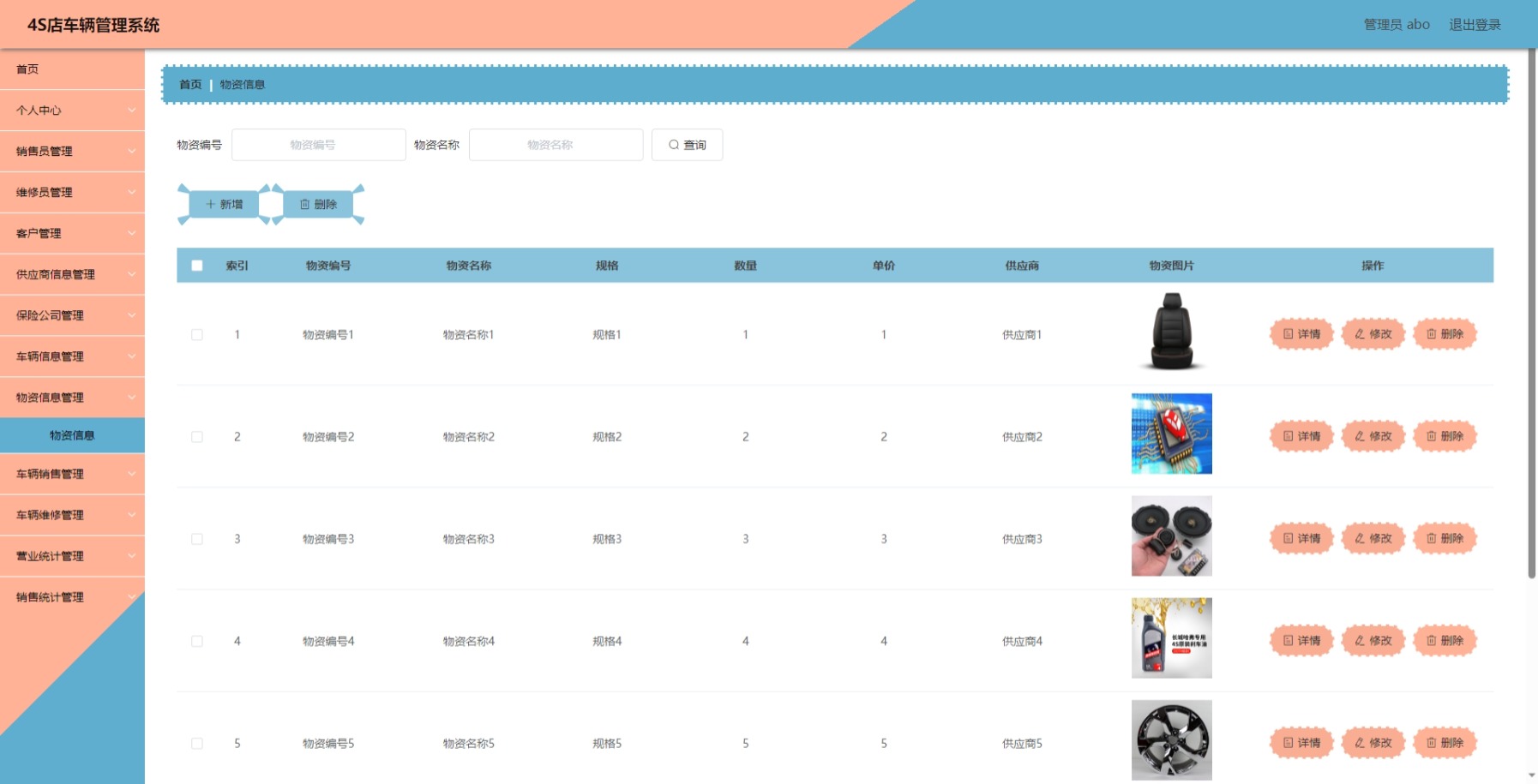
Task: Click detail icon in row 物资编号1
Action: point(1288,334)
